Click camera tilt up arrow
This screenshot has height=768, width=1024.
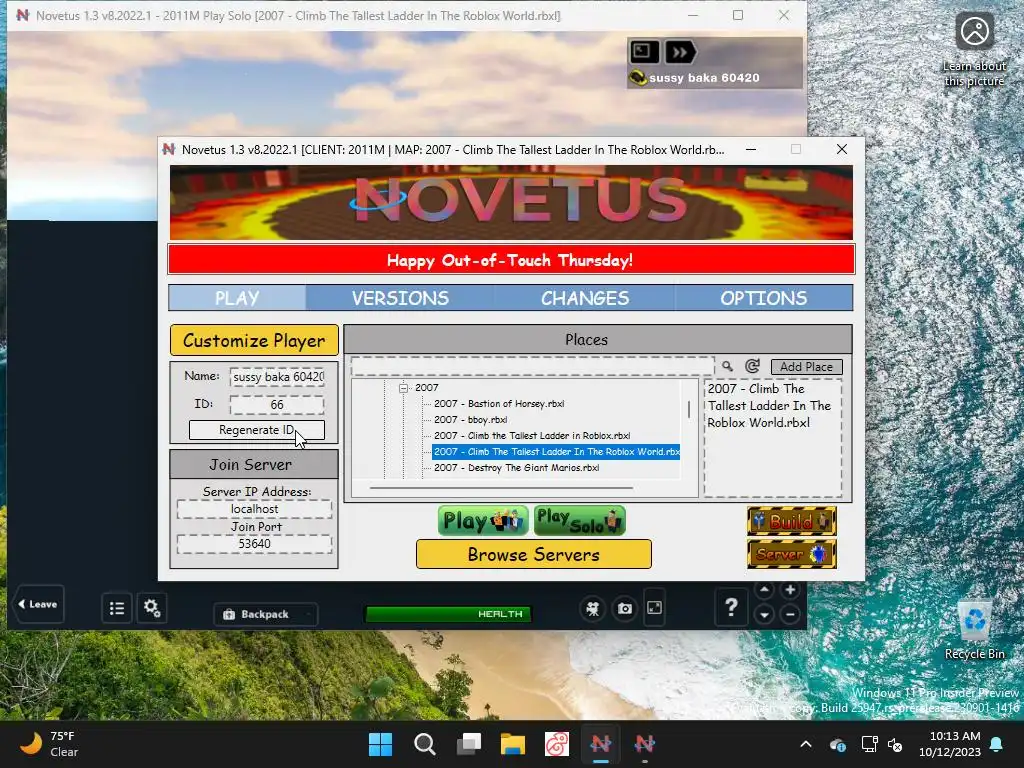click(x=764, y=590)
